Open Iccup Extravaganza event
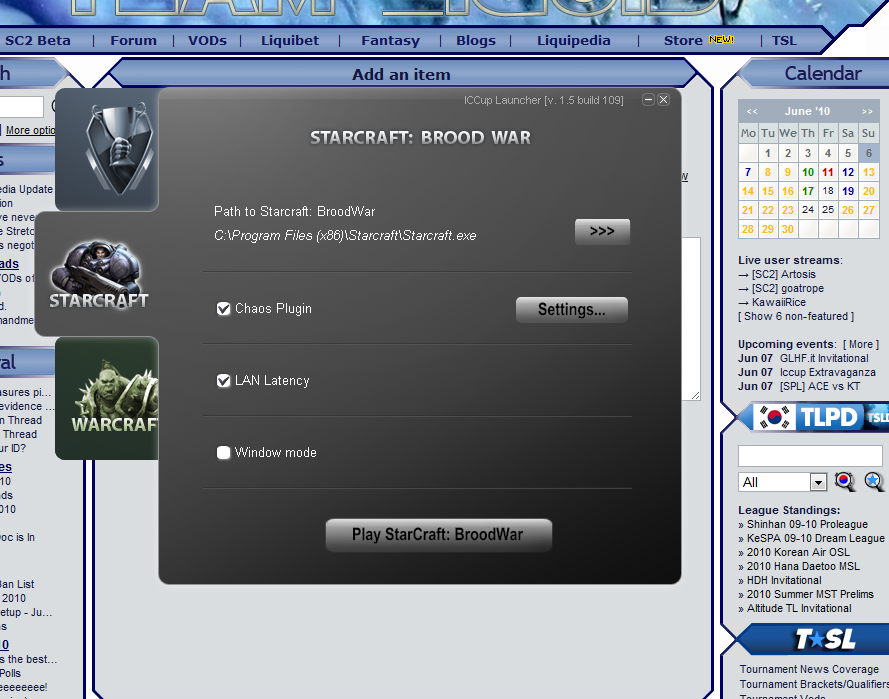This screenshot has width=889, height=699. pyautogui.click(x=827, y=372)
